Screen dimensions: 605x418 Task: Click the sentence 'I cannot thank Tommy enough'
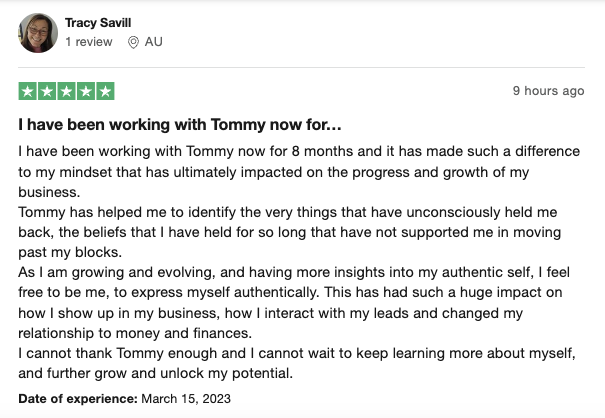tap(297, 363)
